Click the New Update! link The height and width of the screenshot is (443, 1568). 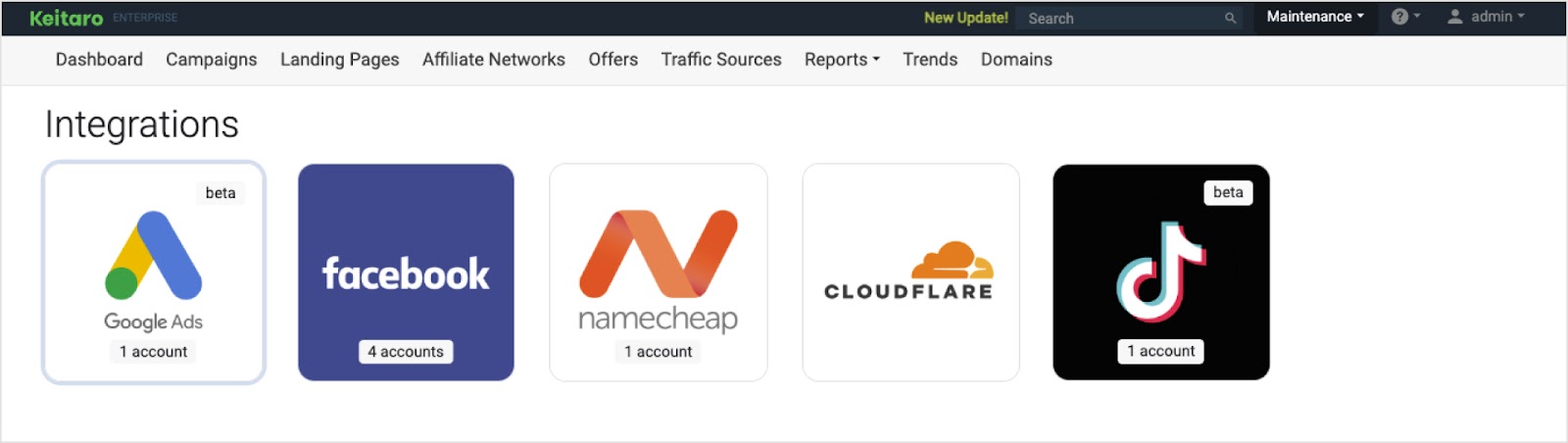pyautogui.click(x=965, y=18)
